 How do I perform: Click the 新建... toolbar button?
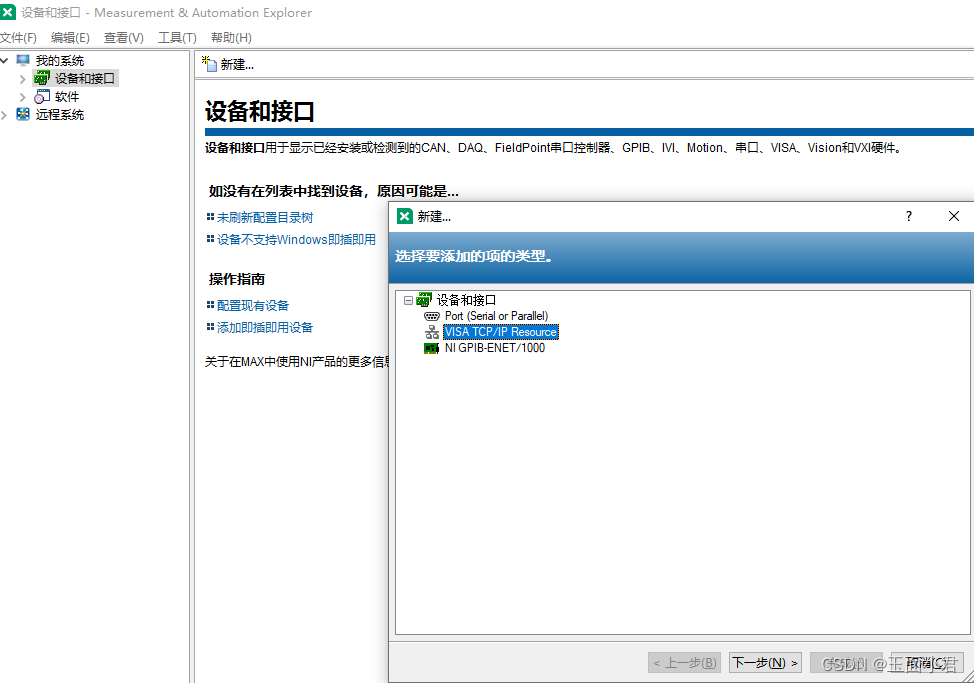point(228,65)
